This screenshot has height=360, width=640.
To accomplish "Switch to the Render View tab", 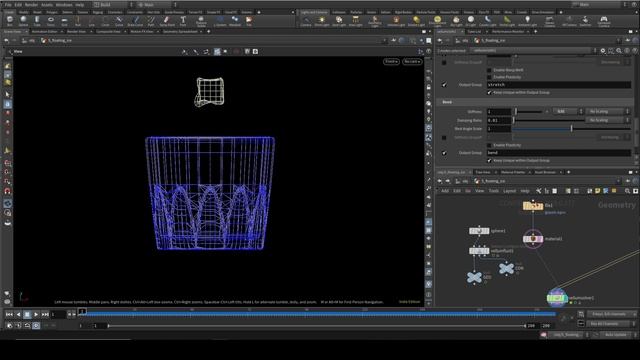I will (76, 31).
